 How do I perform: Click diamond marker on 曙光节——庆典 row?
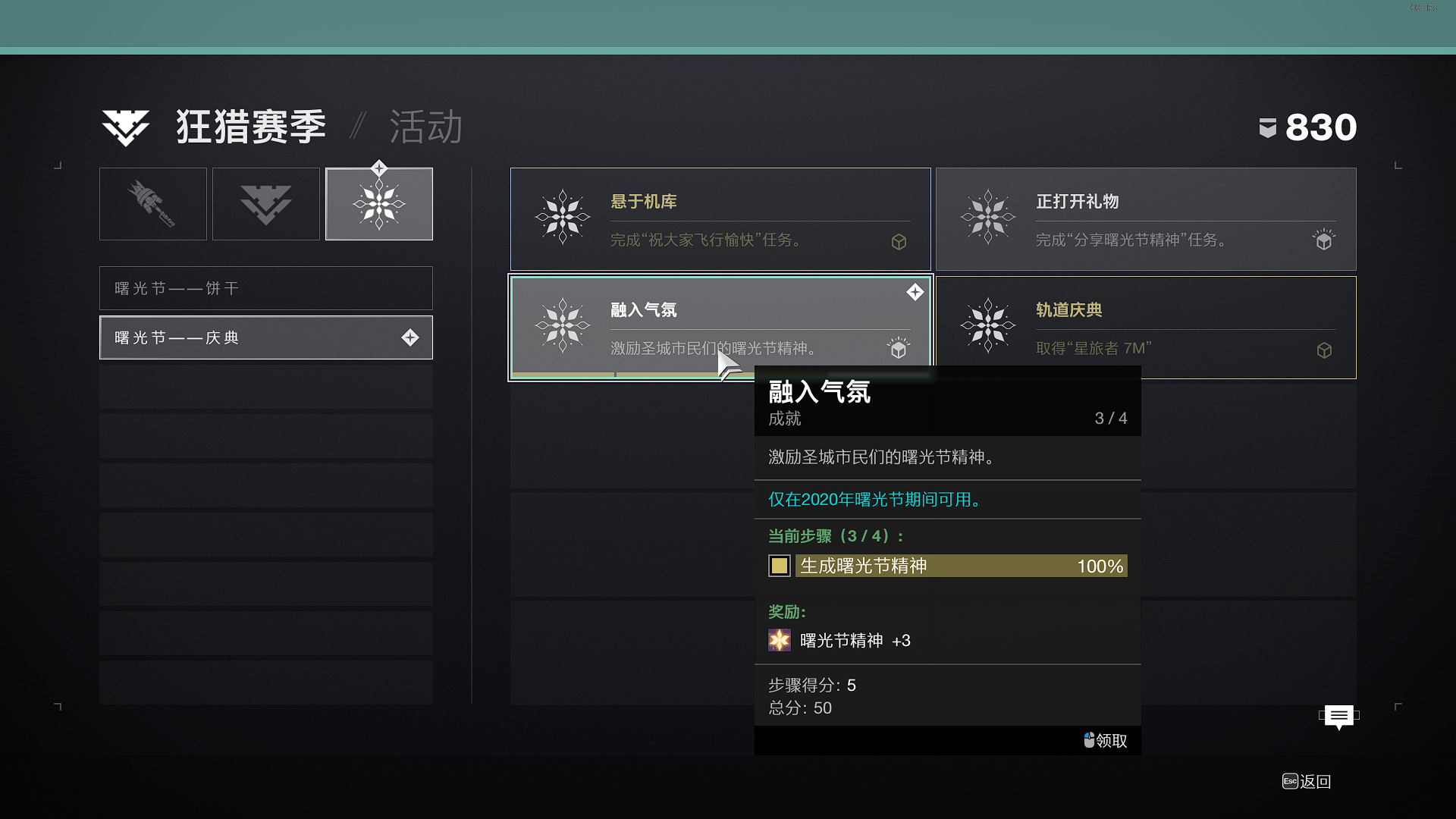[x=410, y=337]
